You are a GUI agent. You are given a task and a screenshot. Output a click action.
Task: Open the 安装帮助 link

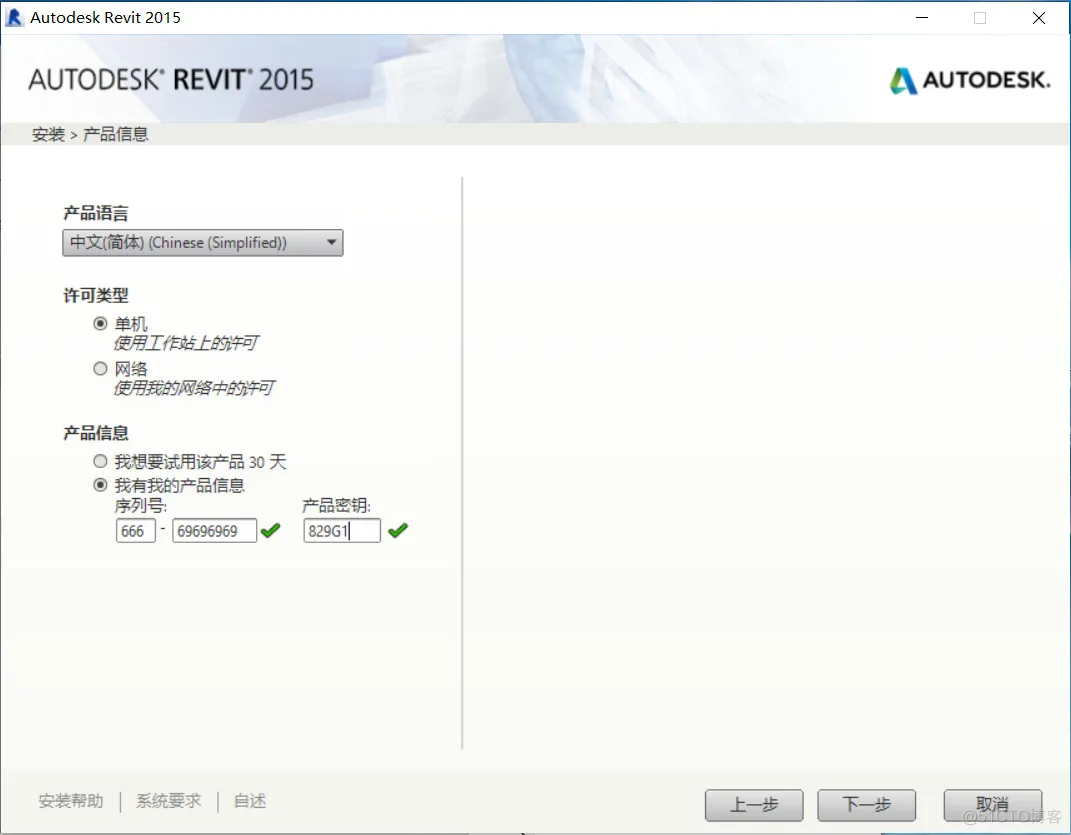tap(70, 801)
